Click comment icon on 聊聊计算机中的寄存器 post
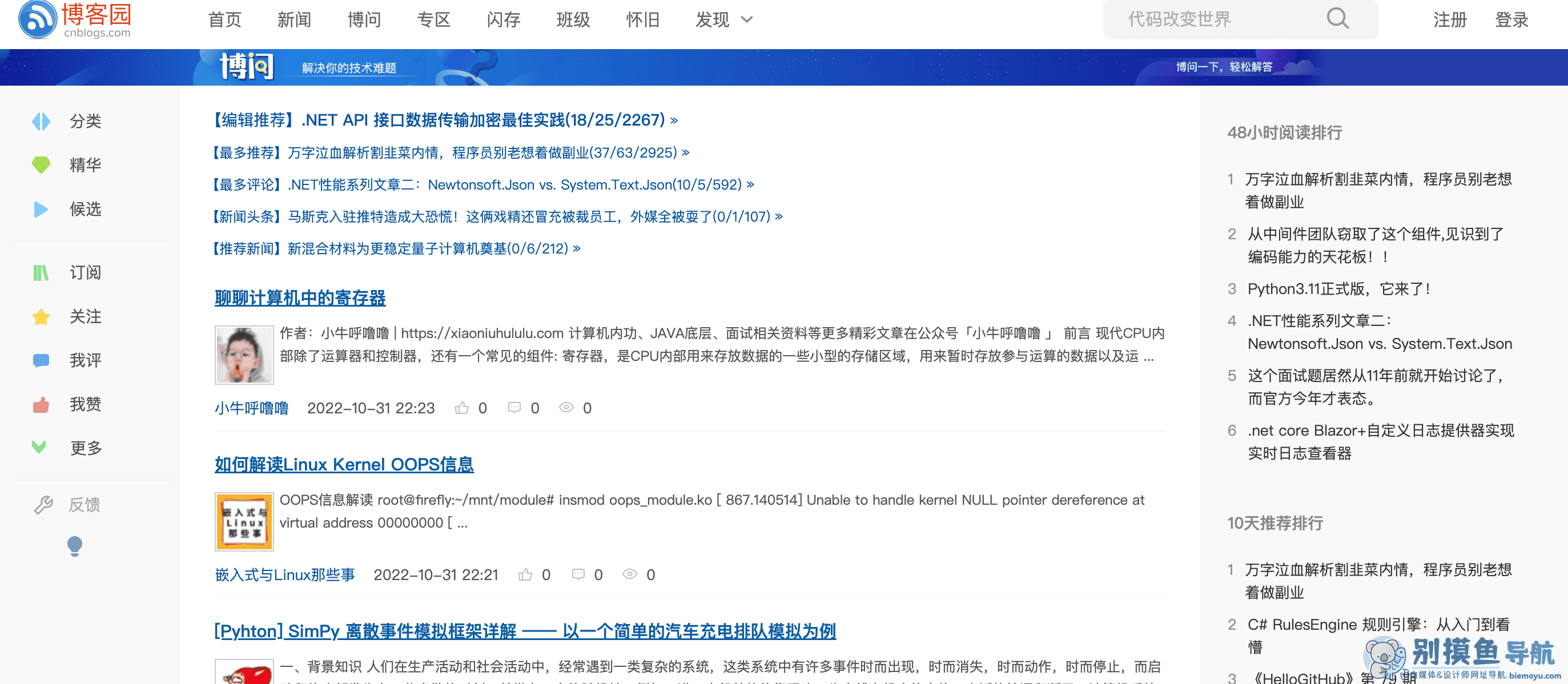 coord(514,408)
